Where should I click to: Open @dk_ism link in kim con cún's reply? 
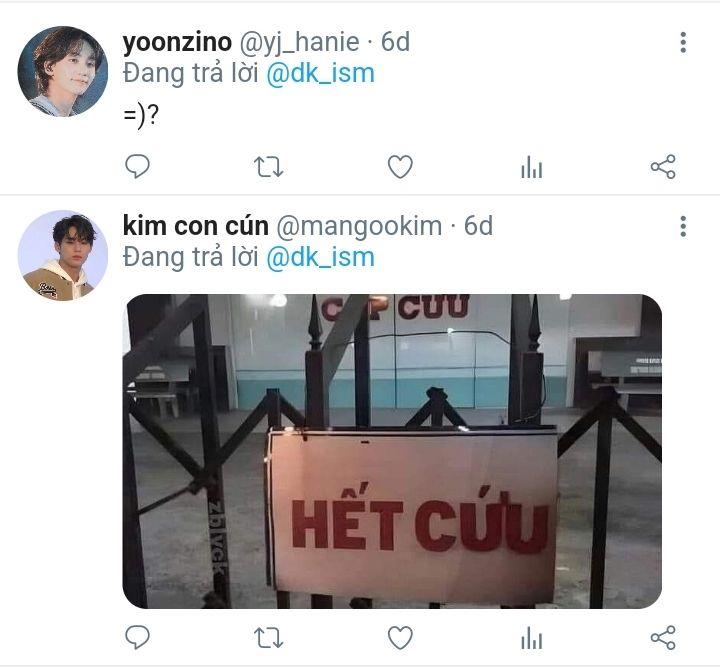click(x=321, y=258)
